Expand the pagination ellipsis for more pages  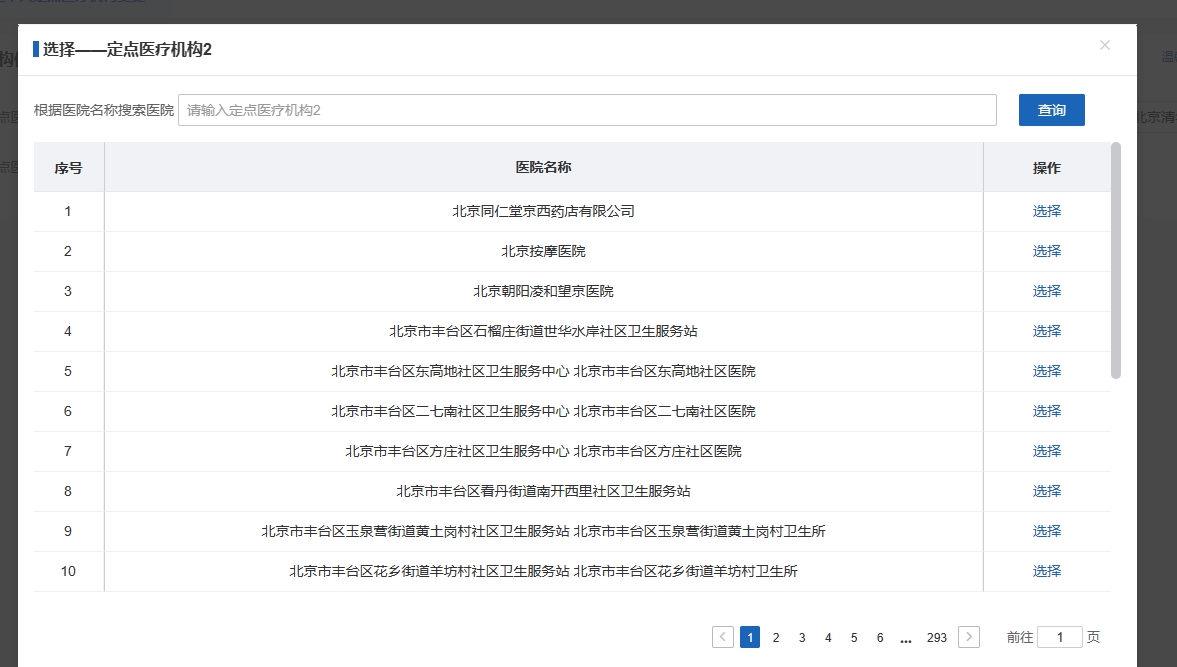pyautogui.click(x=906, y=637)
